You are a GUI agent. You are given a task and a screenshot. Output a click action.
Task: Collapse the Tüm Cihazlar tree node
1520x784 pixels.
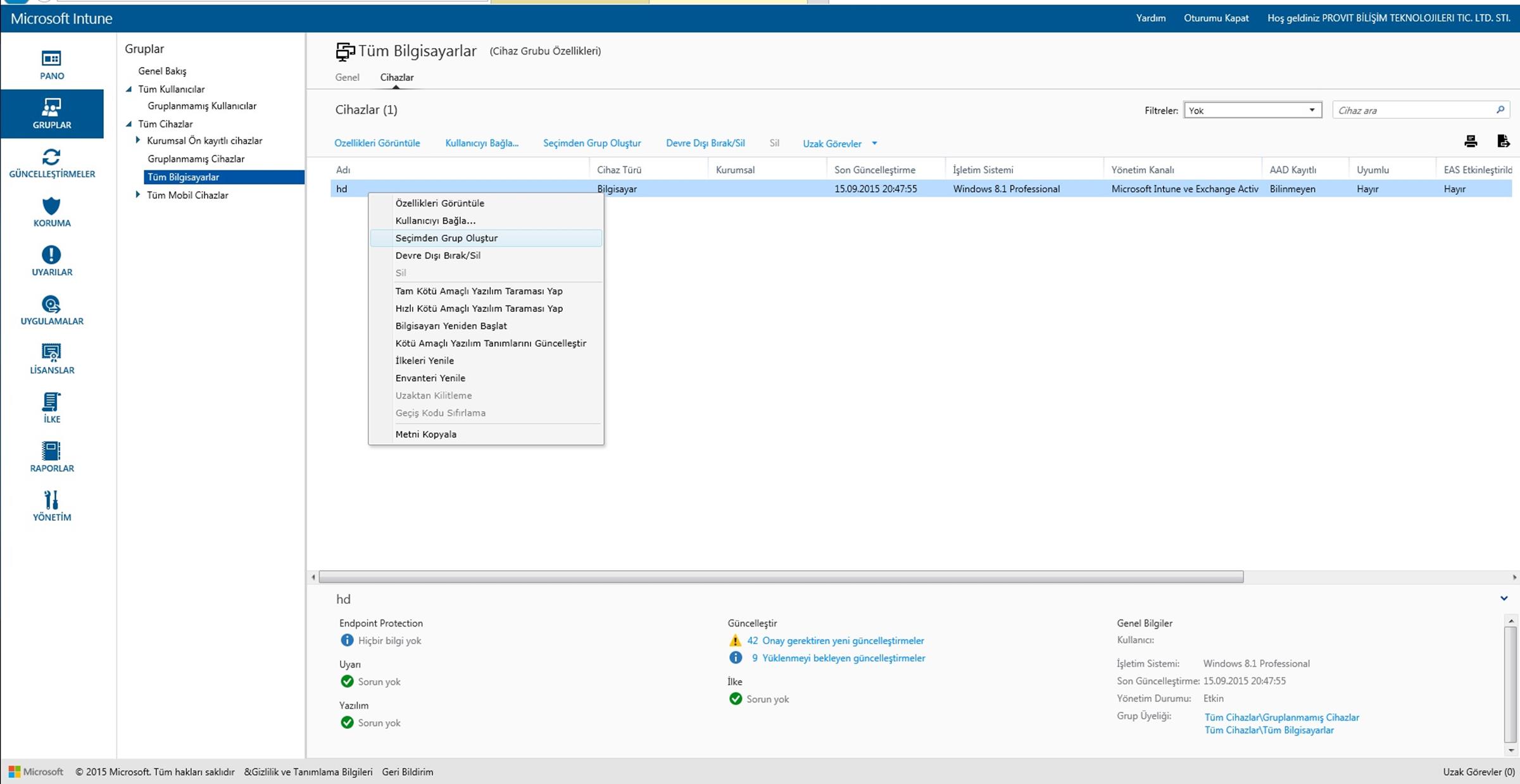[129, 124]
